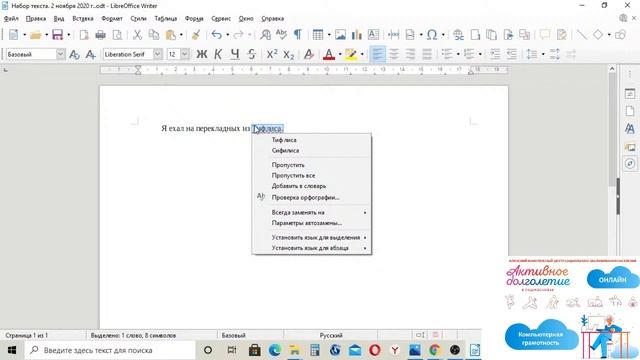Image resolution: width=640 pixels, height=360 pixels.
Task: Open the Таблица menu
Action: pyautogui.click(x=166, y=18)
